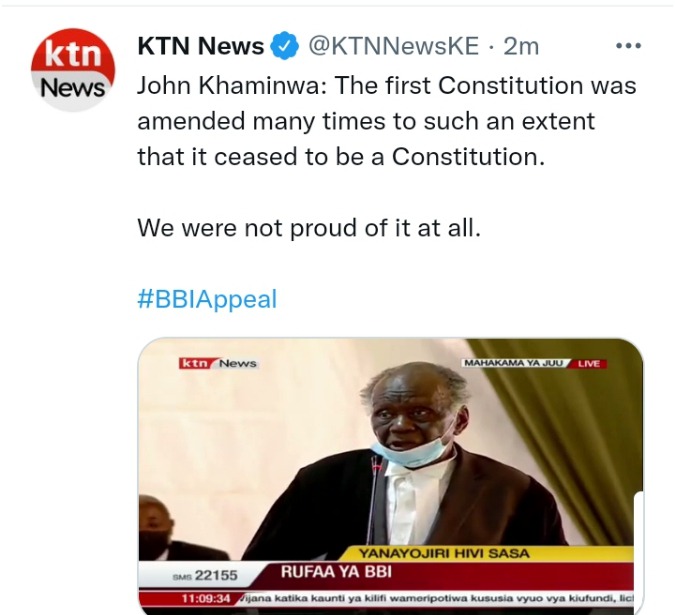
Task: Click the 11:09:34 clock in ticker
Action: pos(205,599)
